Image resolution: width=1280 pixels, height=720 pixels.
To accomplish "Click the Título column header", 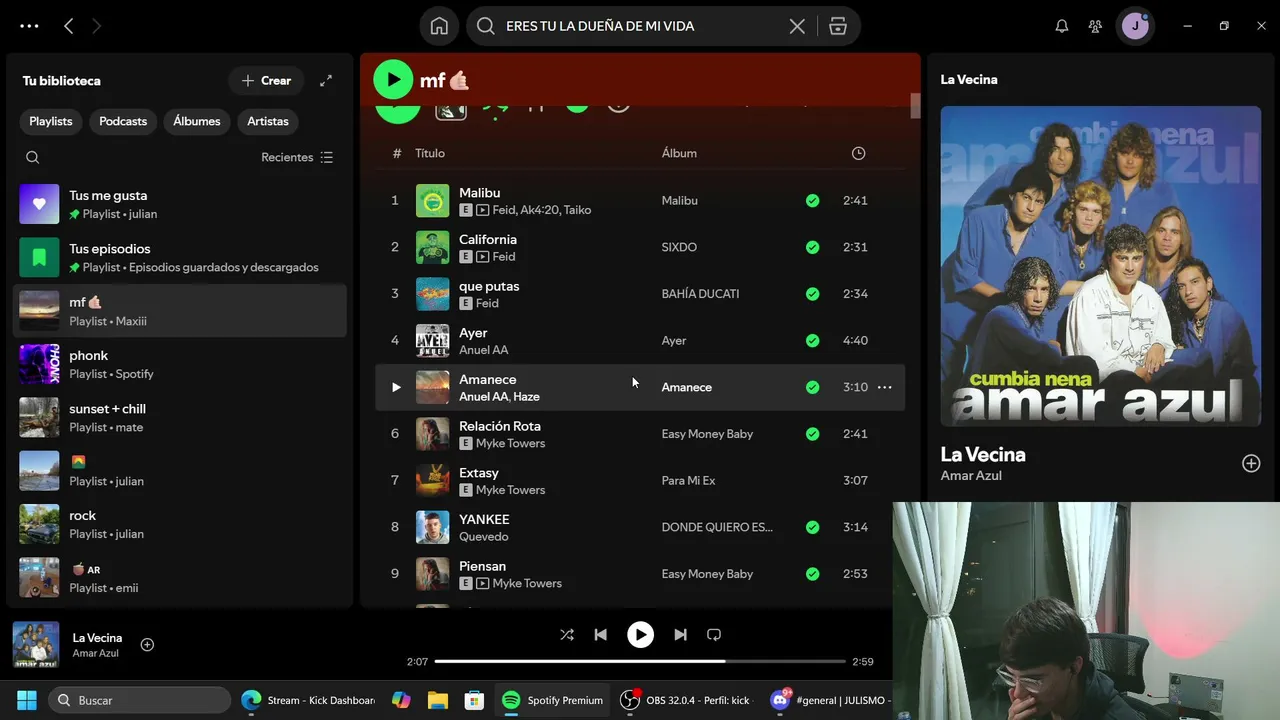I will (x=430, y=153).
